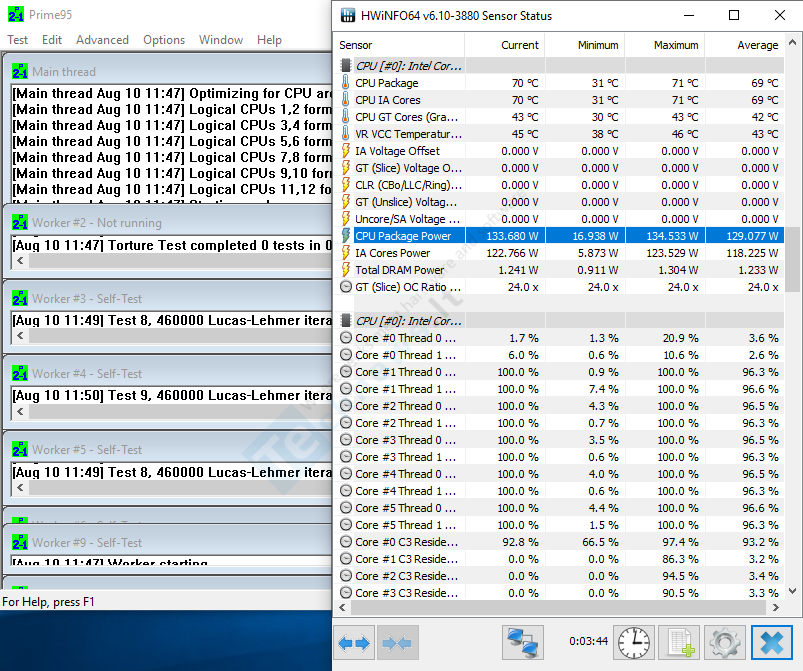Click the CPU Package thermometer icon
Image resolution: width=803 pixels, height=671 pixels.
[346, 82]
